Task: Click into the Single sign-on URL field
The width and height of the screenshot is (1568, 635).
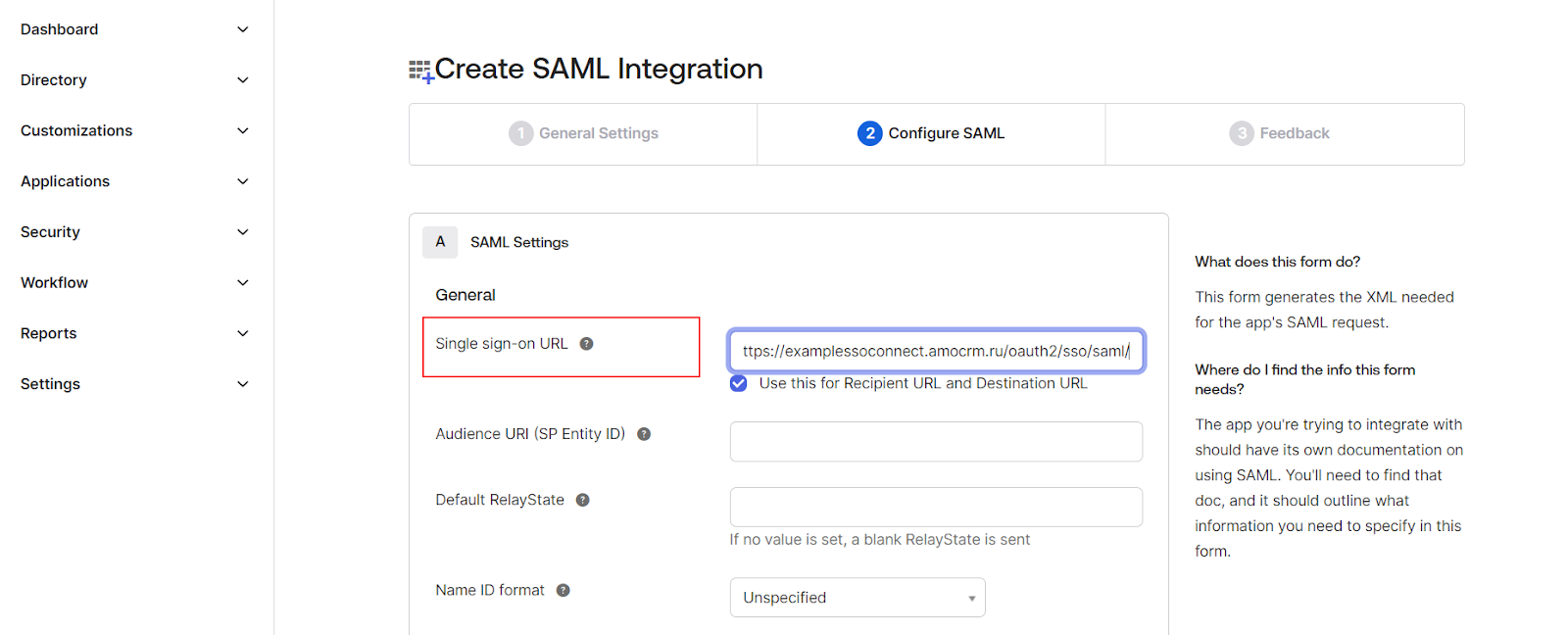Action: [x=935, y=351]
